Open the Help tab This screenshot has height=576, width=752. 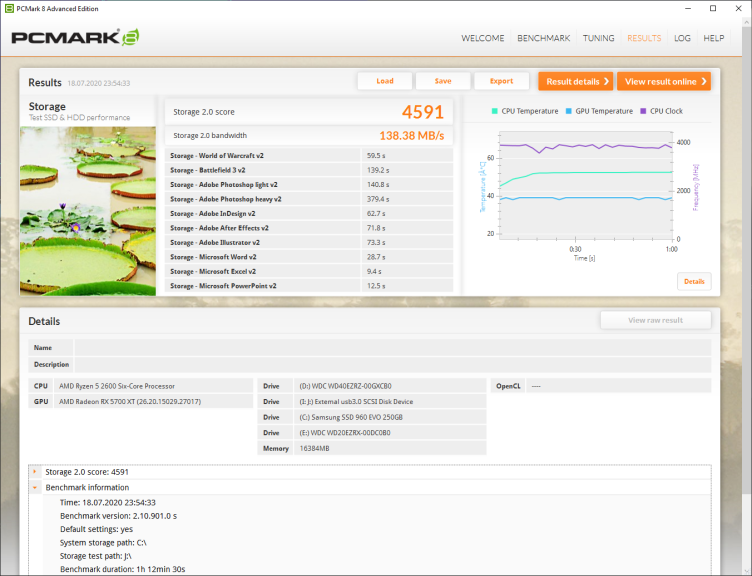[x=714, y=38]
